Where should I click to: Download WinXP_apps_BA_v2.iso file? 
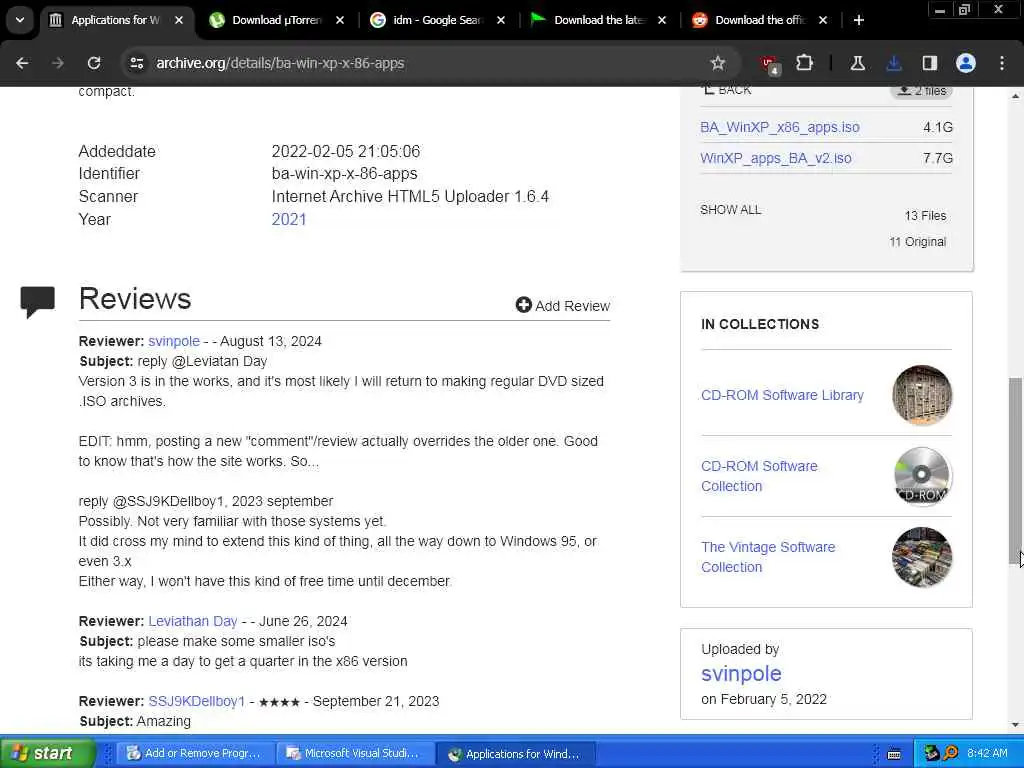point(776,158)
